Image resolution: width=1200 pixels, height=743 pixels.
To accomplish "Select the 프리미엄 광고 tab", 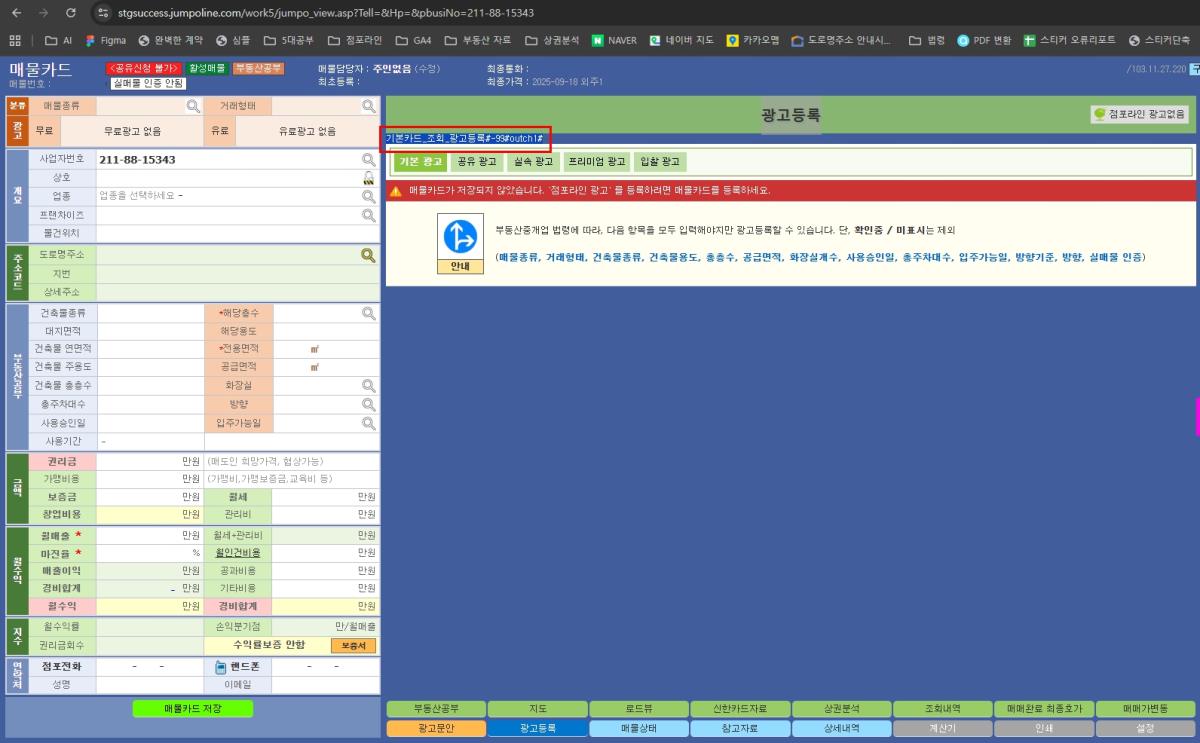I will [596, 161].
